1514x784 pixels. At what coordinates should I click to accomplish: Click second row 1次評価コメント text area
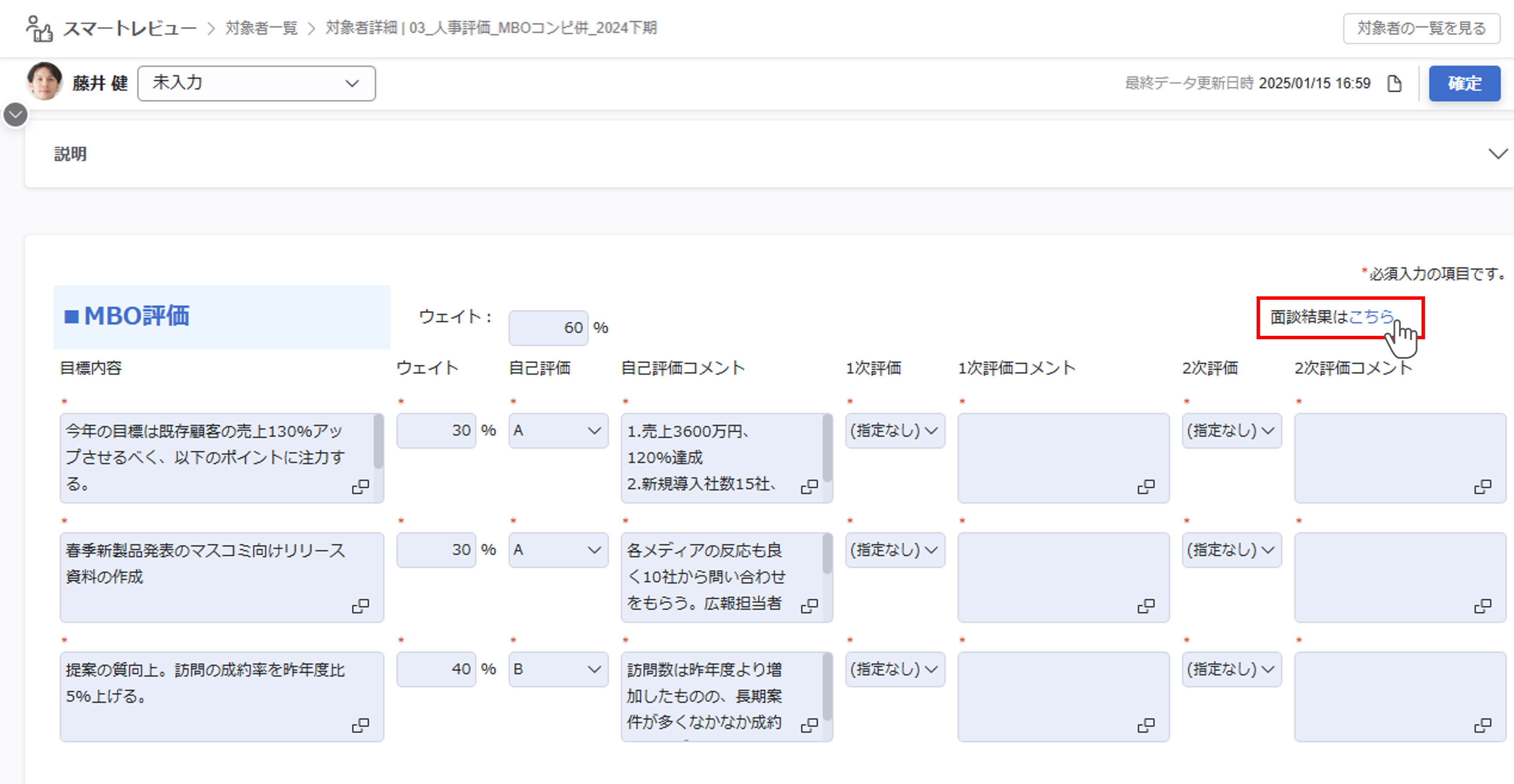(x=1064, y=577)
